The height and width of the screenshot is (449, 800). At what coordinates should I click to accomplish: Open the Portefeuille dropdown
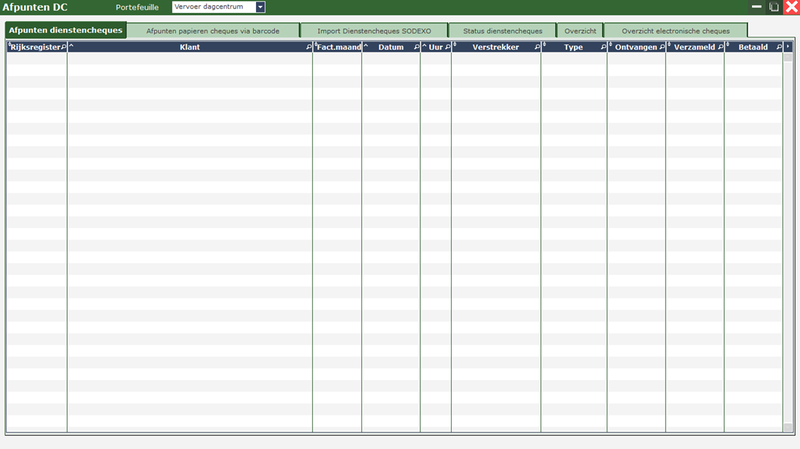click(260, 7)
